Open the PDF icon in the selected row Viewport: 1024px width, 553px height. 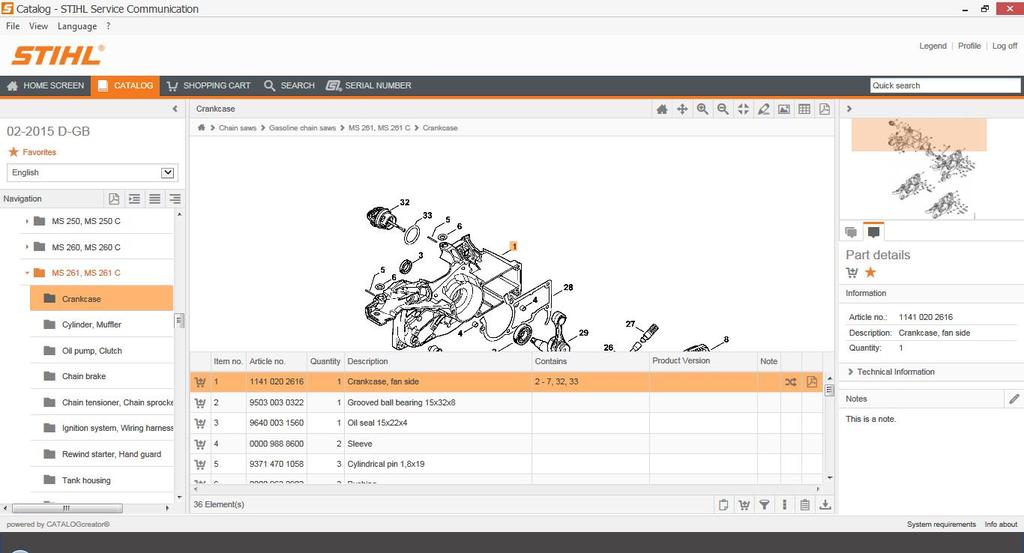(x=812, y=382)
